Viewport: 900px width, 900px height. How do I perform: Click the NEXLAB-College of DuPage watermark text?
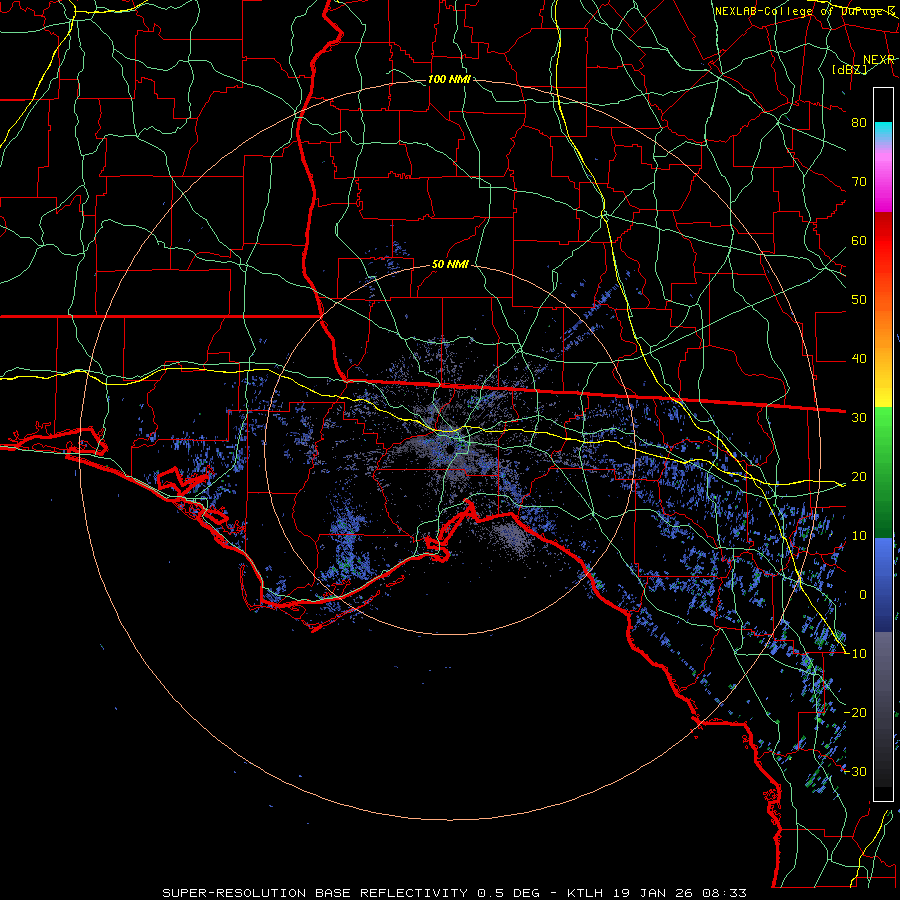pos(804,11)
